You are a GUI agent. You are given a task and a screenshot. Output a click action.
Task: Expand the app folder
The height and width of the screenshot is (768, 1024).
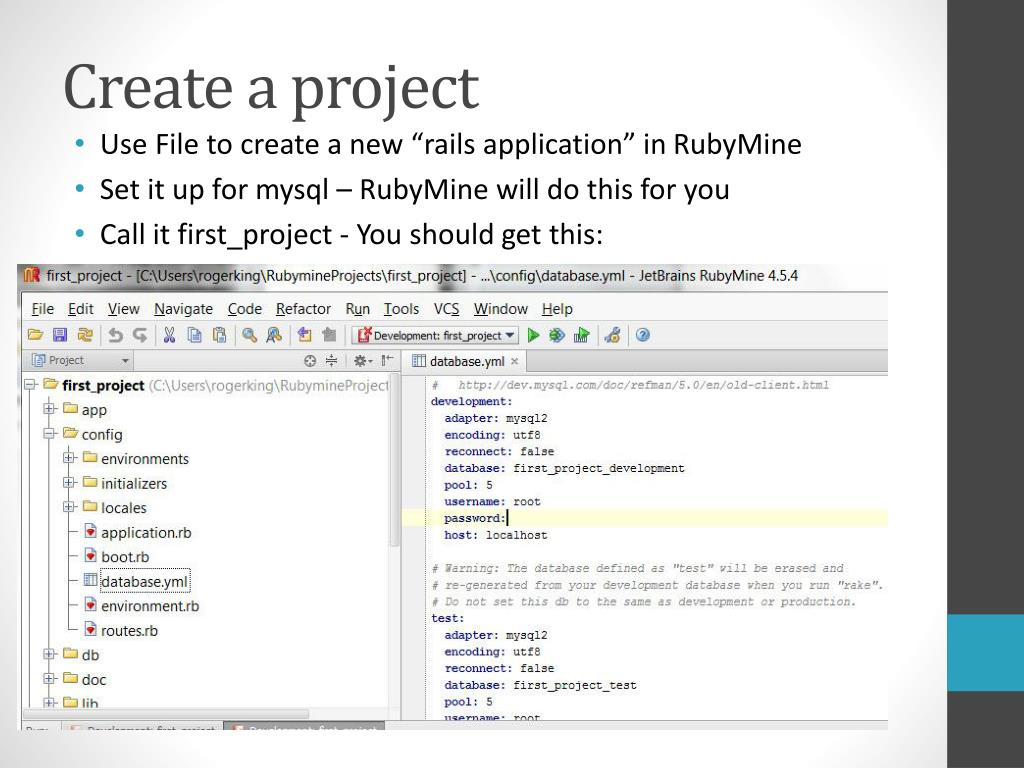click(x=50, y=409)
